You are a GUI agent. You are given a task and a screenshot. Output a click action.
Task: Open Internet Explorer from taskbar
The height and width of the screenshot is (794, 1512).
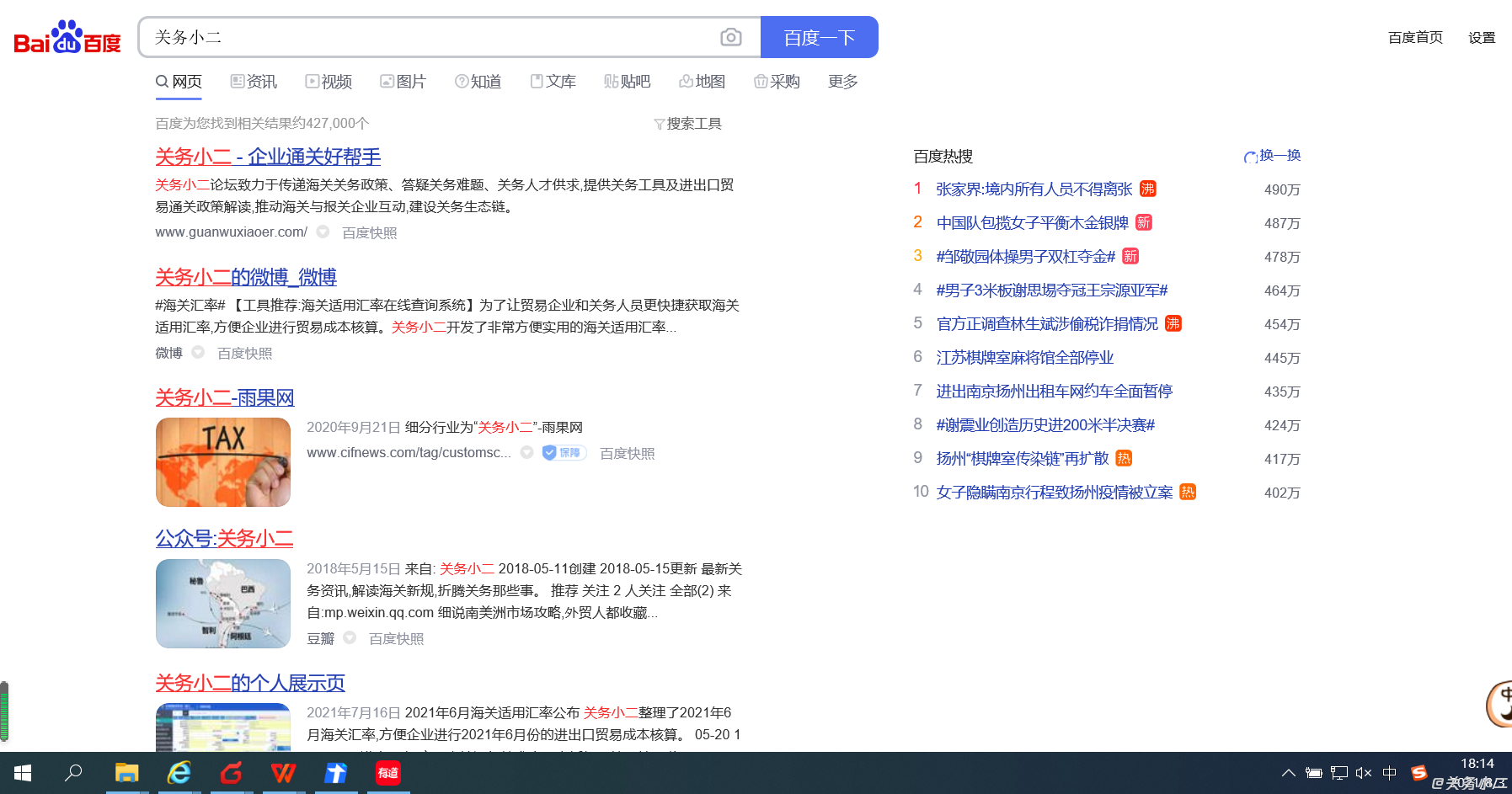pos(179,773)
